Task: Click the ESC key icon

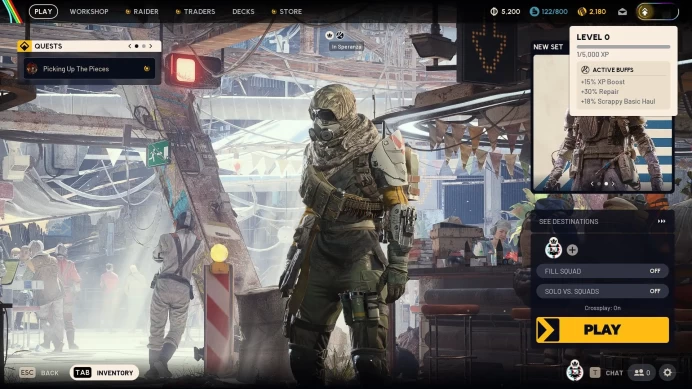Action: point(27,373)
